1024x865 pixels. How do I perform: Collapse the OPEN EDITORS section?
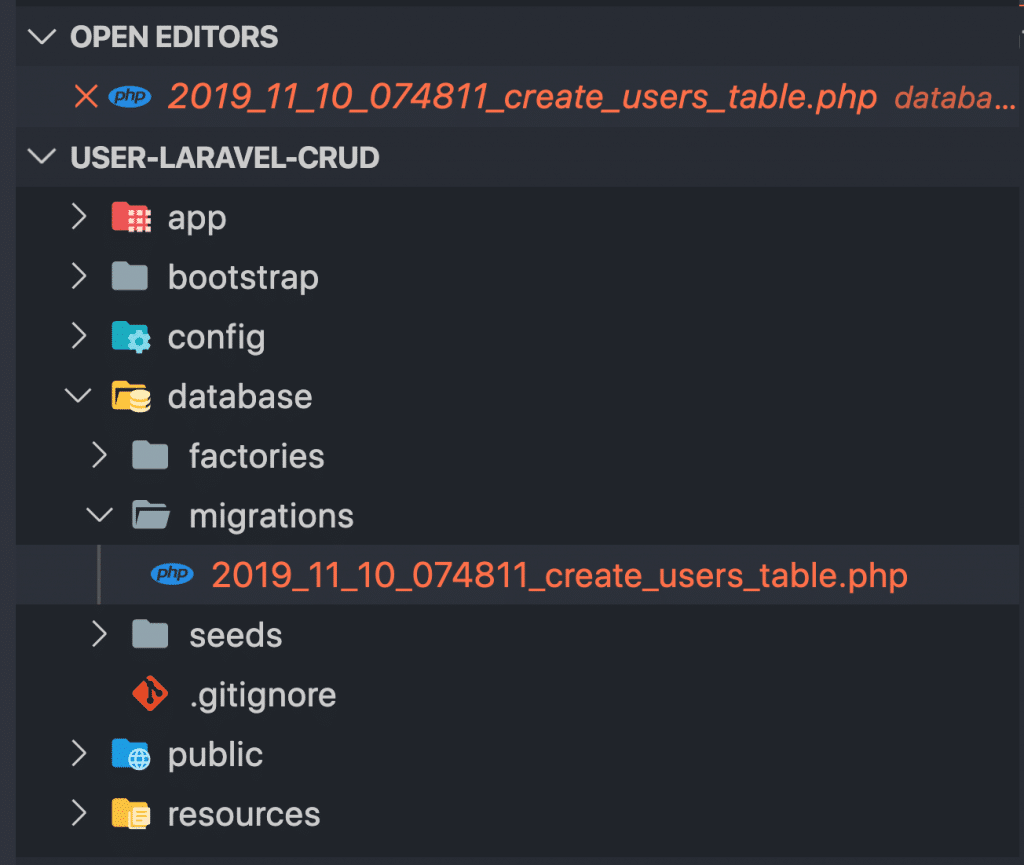[x=42, y=37]
